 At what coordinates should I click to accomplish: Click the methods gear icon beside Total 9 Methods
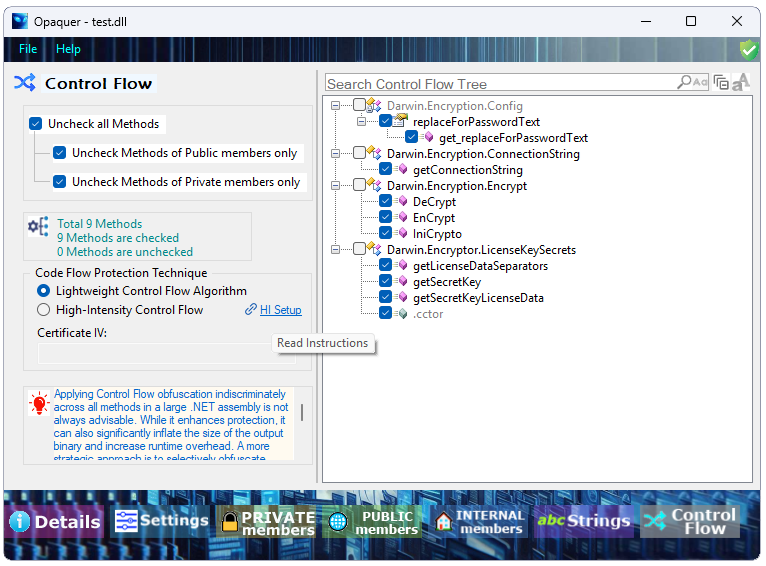click(x=38, y=227)
